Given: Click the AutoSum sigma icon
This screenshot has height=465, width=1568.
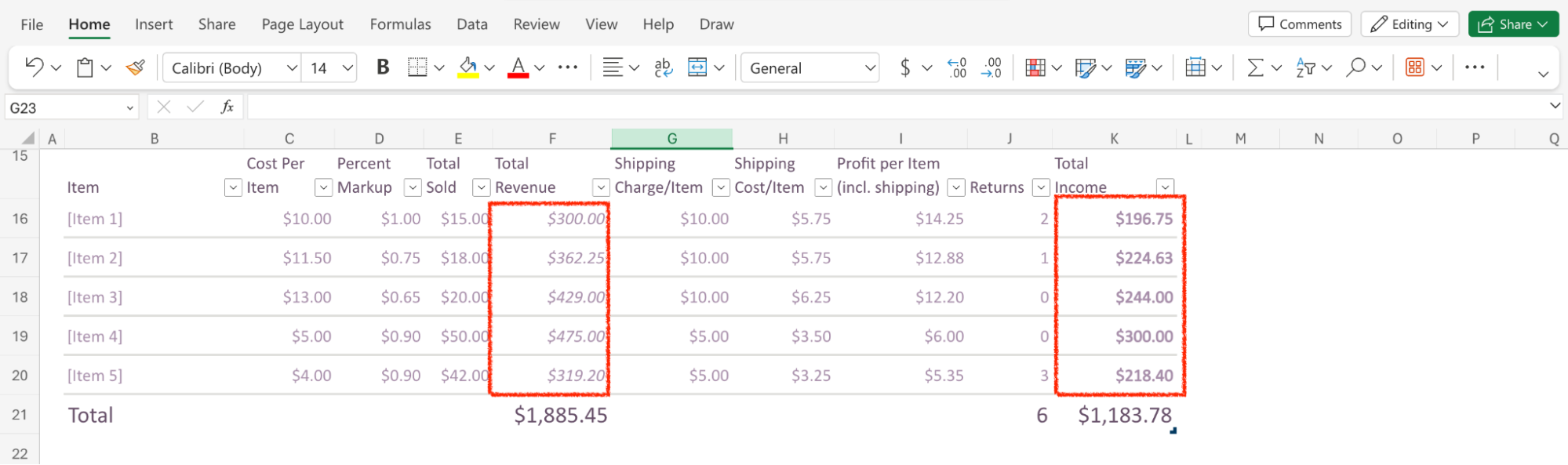Looking at the screenshot, I should pos(1255,68).
